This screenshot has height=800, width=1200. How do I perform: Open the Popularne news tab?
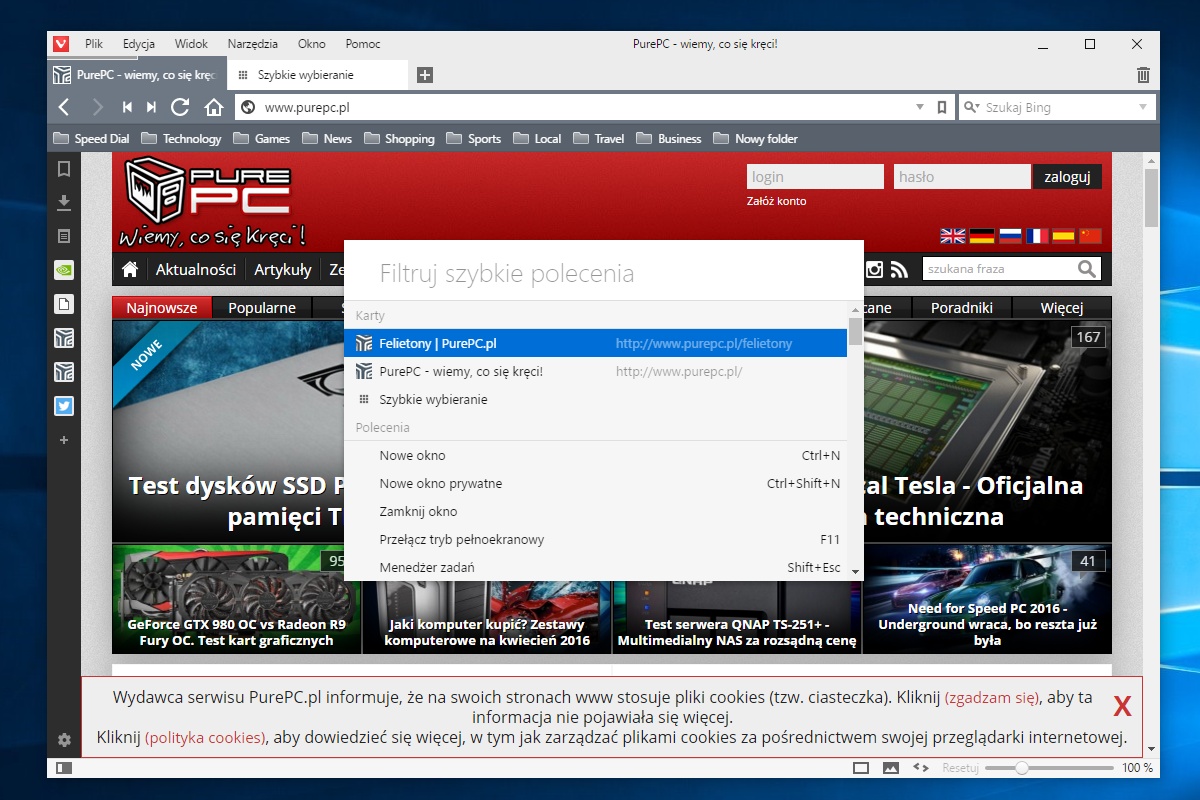click(x=262, y=308)
